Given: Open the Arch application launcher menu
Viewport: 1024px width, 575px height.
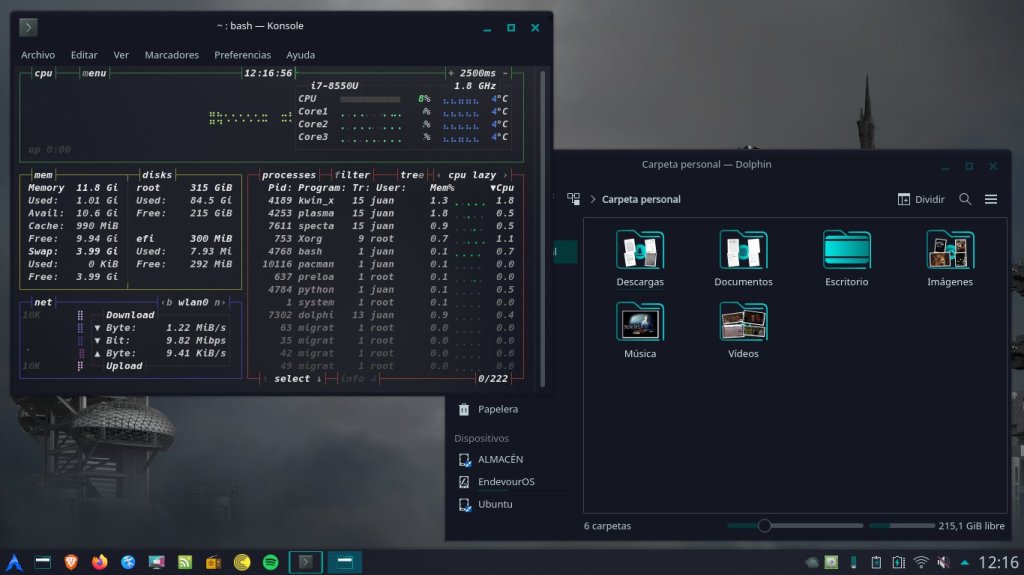Looking at the screenshot, I should click(x=14, y=563).
